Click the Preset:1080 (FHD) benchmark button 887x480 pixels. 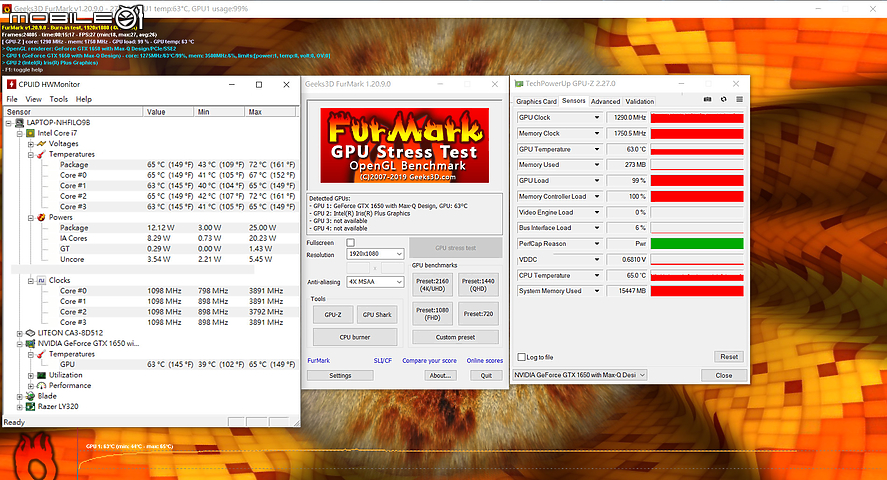(x=432, y=314)
